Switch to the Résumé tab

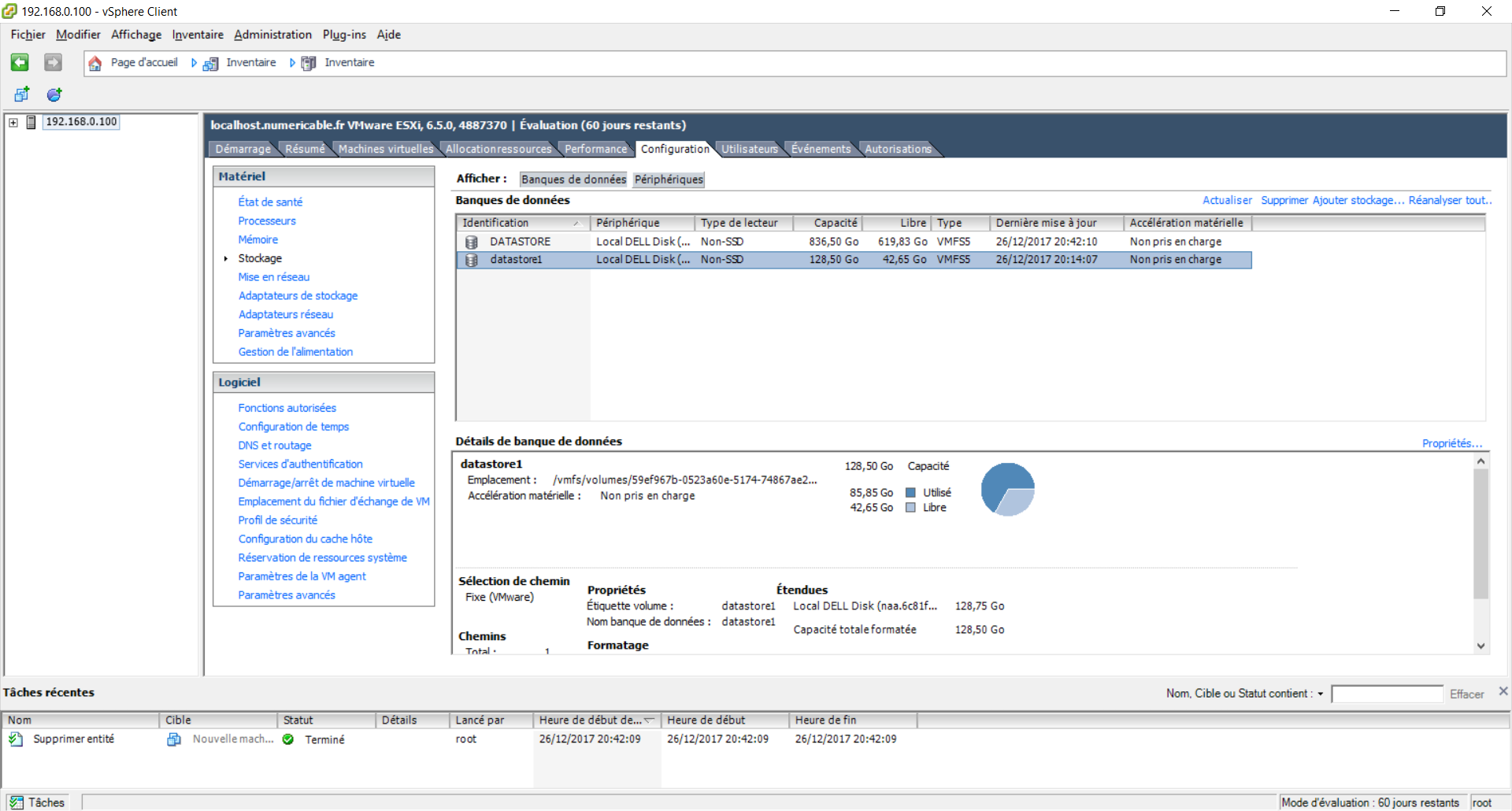coord(305,149)
